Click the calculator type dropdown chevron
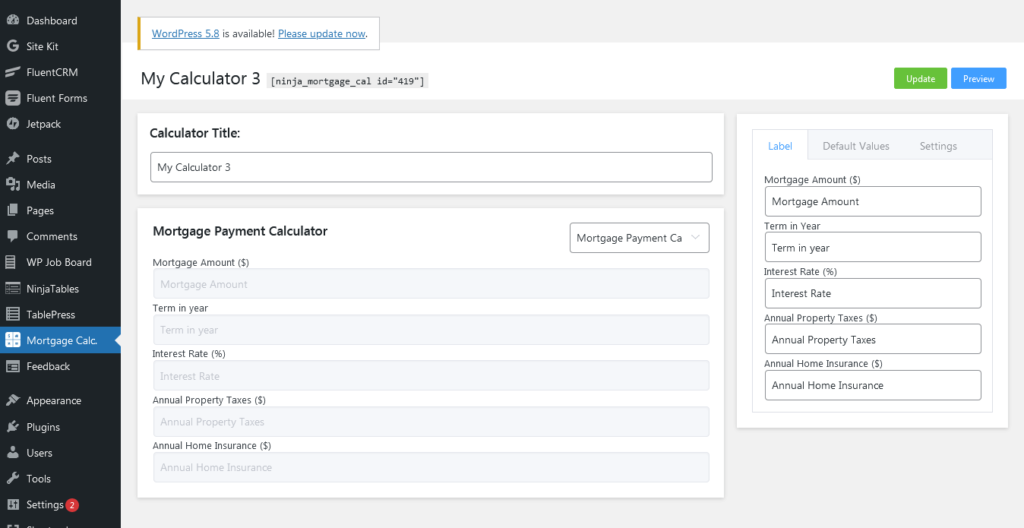The width and height of the screenshot is (1024, 528). tap(695, 237)
